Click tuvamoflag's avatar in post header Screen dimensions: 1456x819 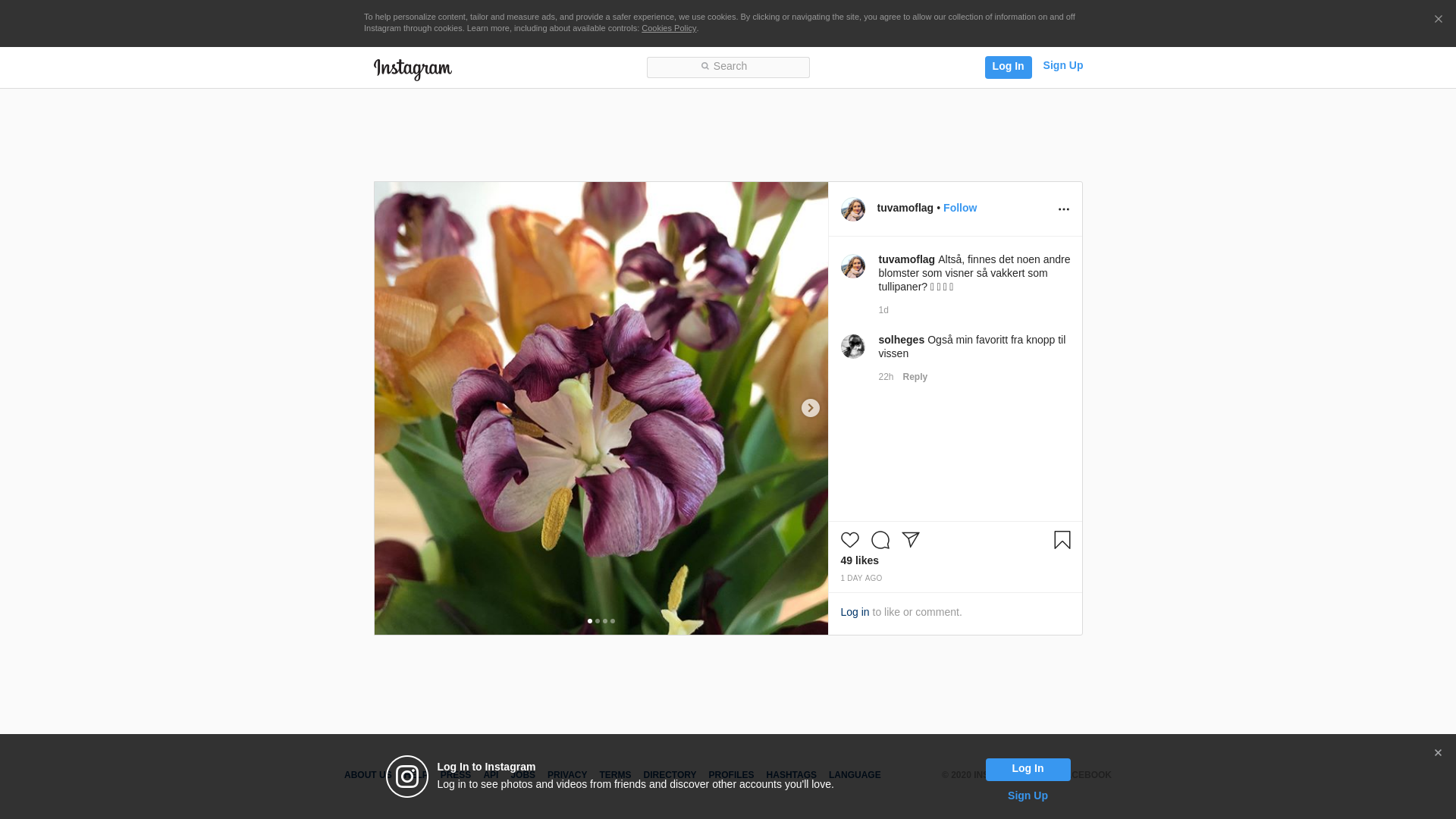[x=852, y=209]
